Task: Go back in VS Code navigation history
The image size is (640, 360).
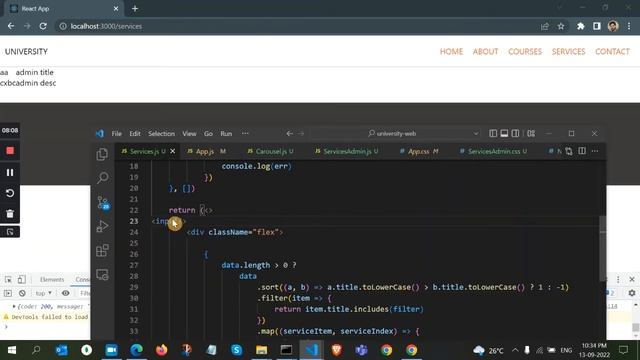Action: [x=289, y=133]
